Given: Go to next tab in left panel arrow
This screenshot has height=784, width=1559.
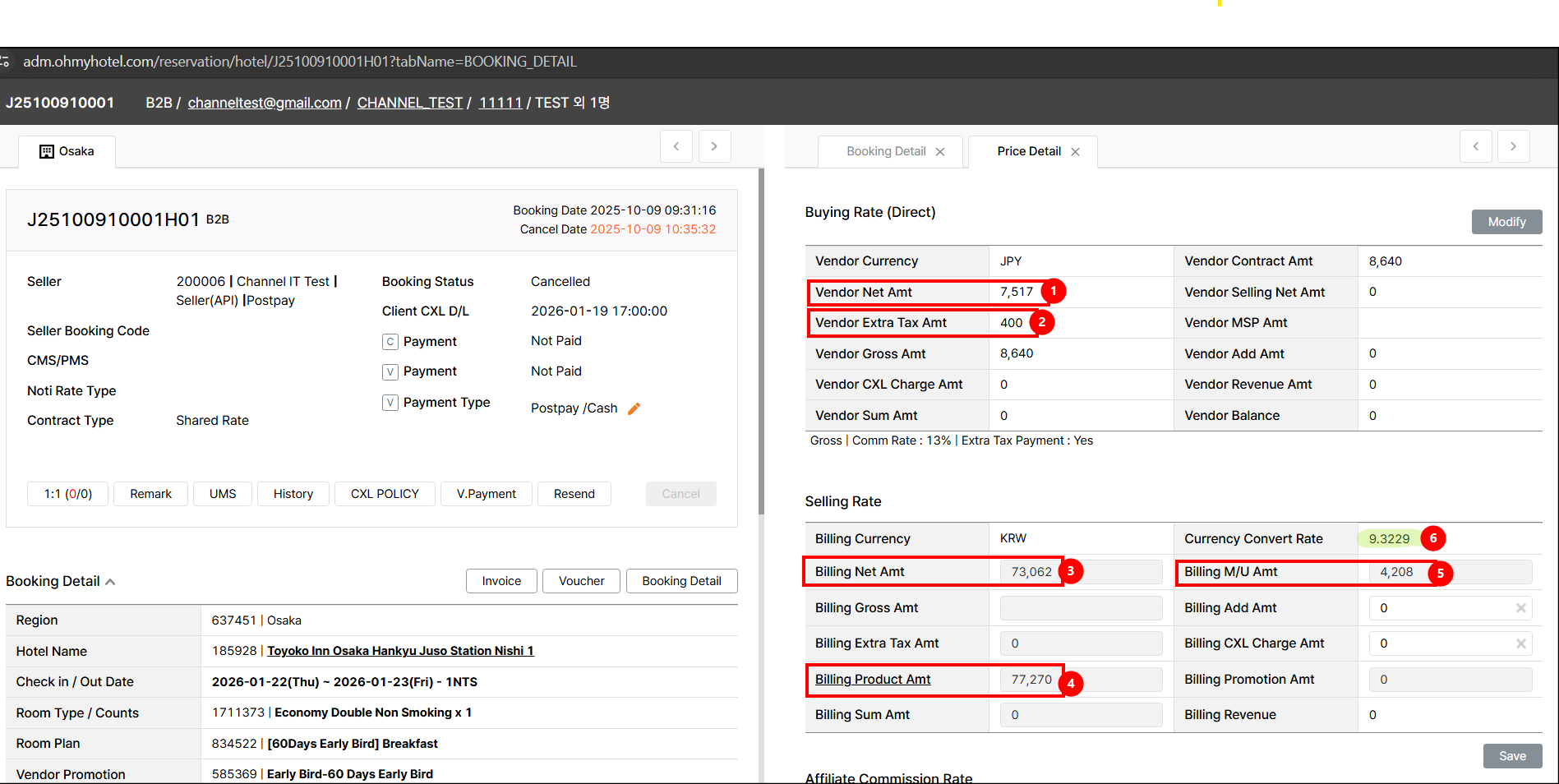Looking at the screenshot, I should [x=714, y=146].
